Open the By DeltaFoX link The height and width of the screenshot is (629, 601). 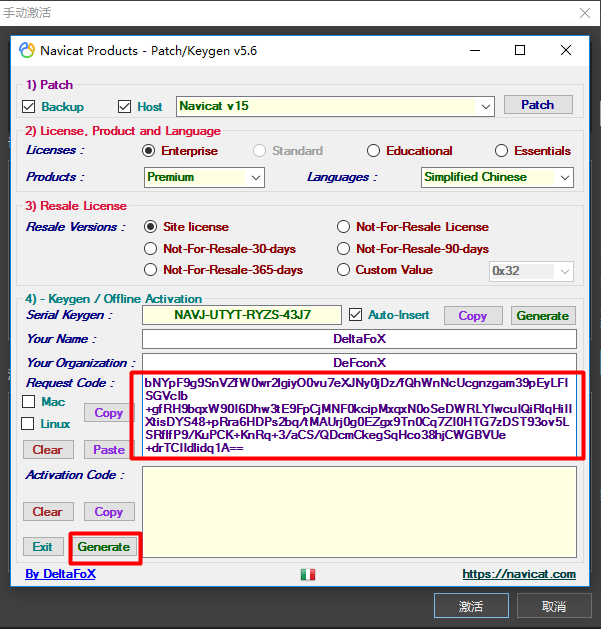61,574
